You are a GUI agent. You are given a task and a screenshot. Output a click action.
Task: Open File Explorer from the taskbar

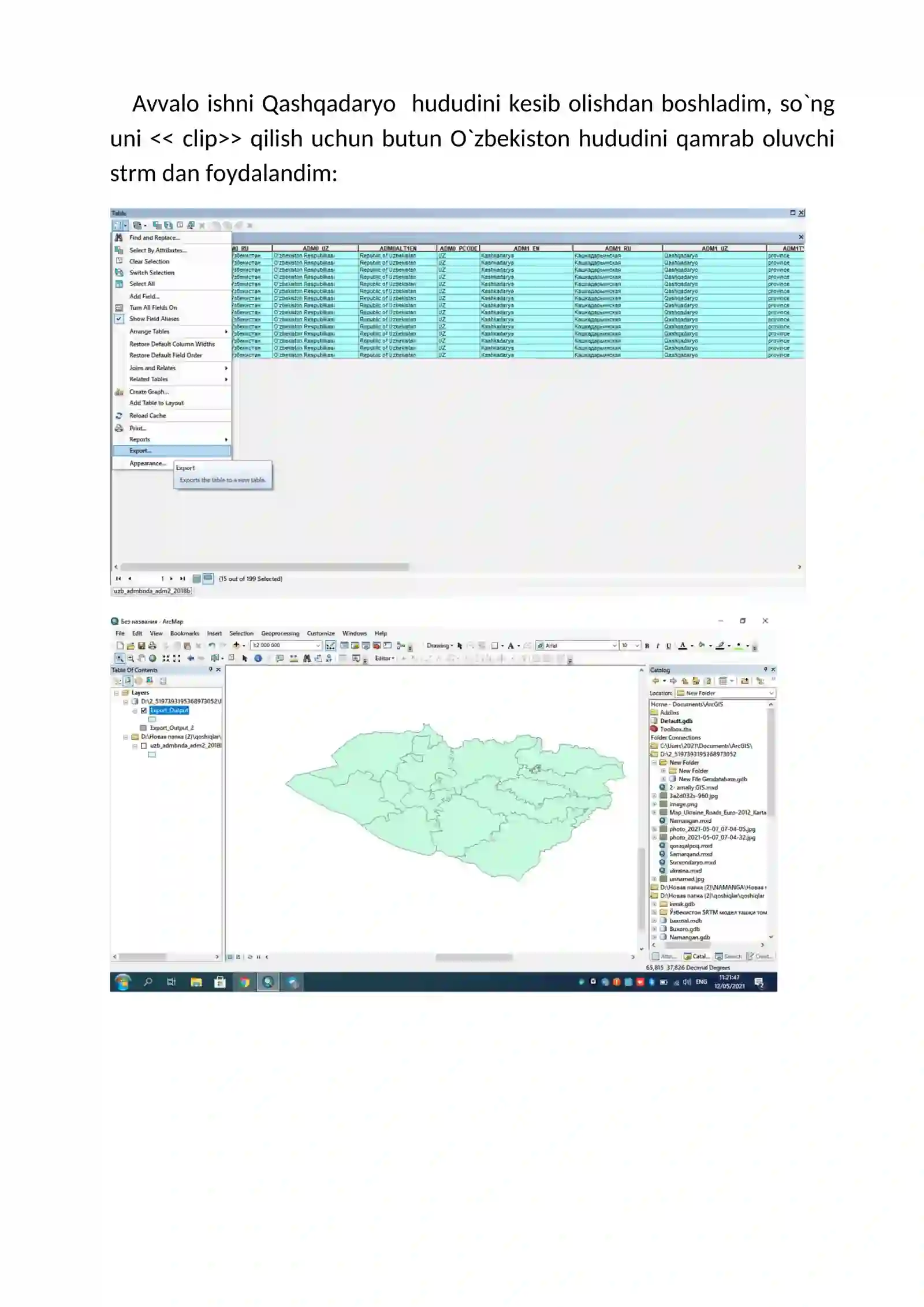(x=196, y=982)
